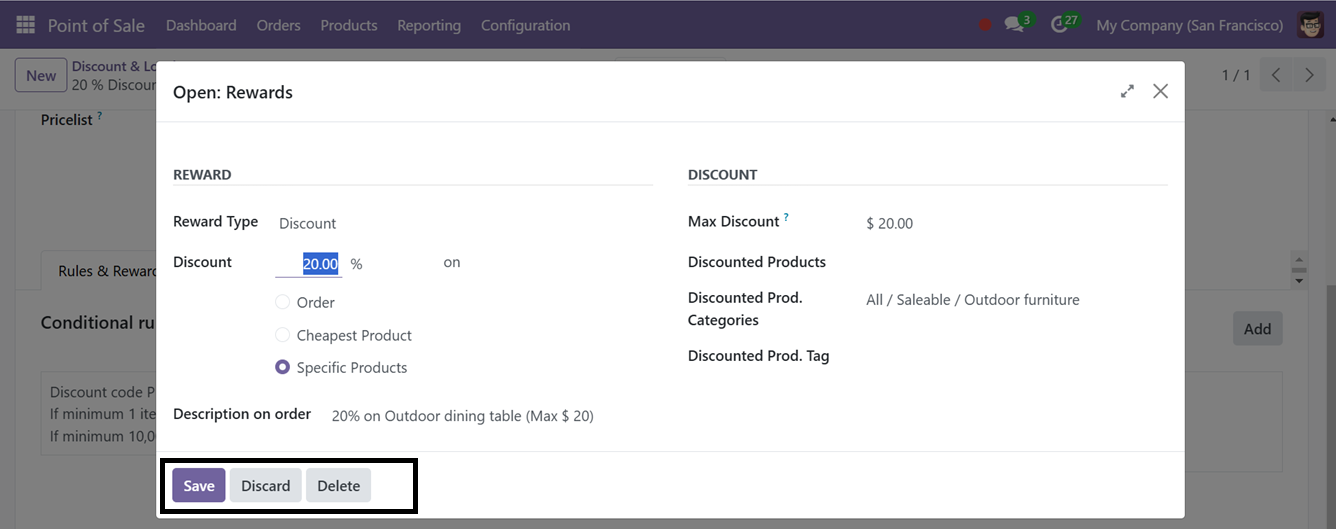Delete the reward

click(x=338, y=485)
